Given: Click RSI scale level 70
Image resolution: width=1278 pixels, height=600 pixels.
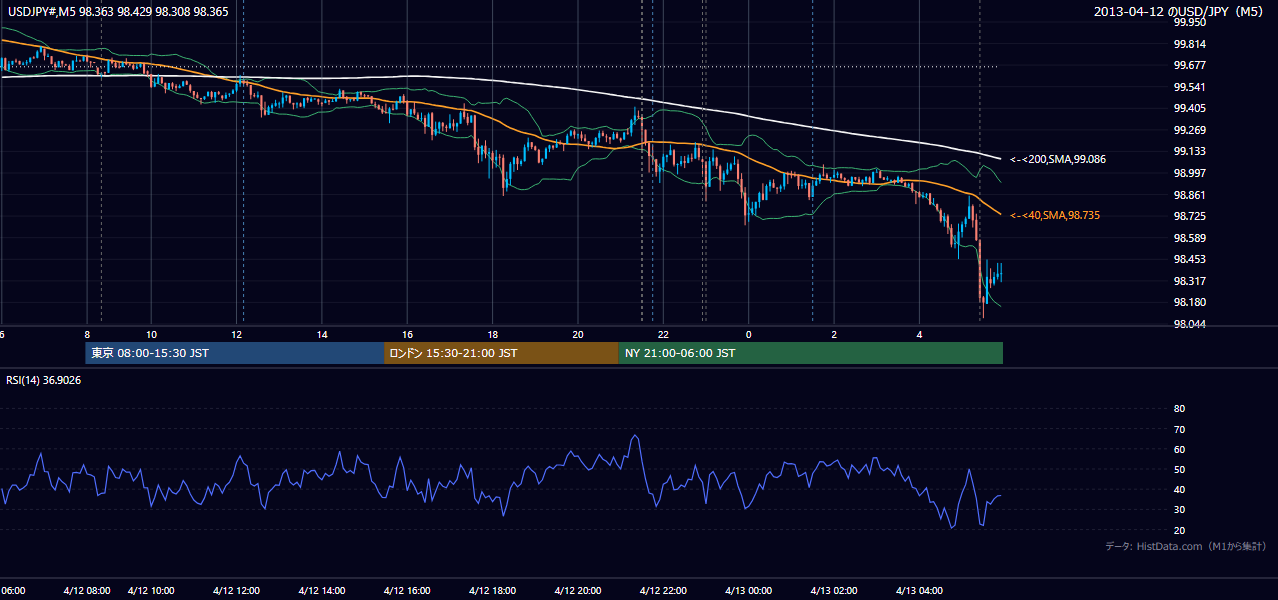Looking at the screenshot, I should tap(1179, 429).
